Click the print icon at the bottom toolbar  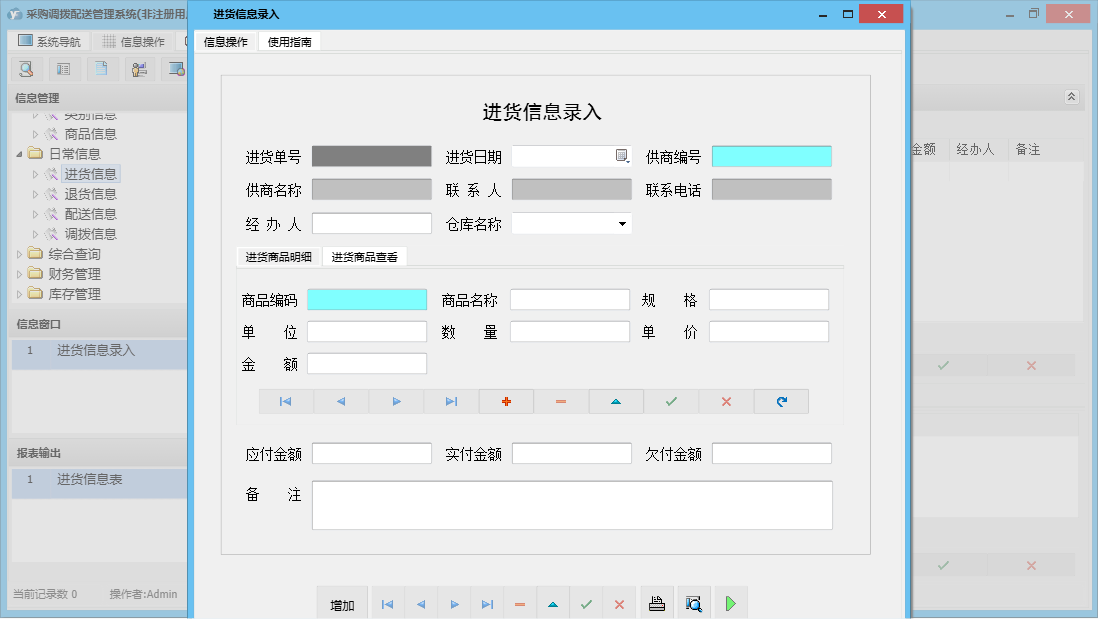point(657,602)
